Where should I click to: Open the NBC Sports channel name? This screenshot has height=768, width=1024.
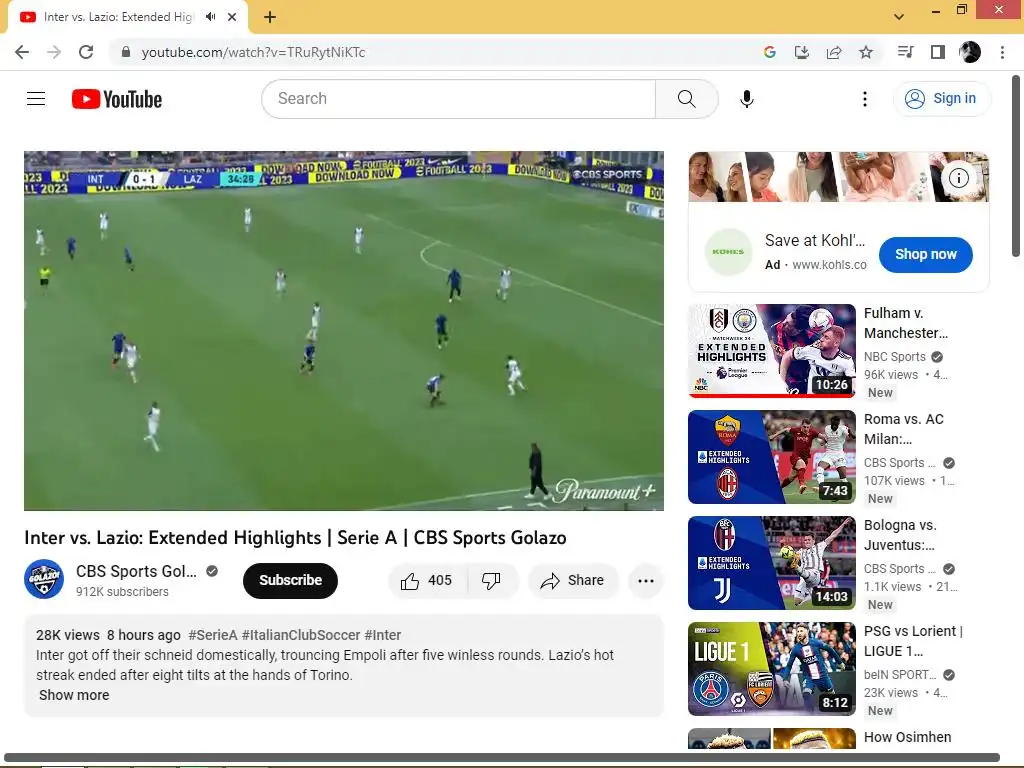pos(895,357)
